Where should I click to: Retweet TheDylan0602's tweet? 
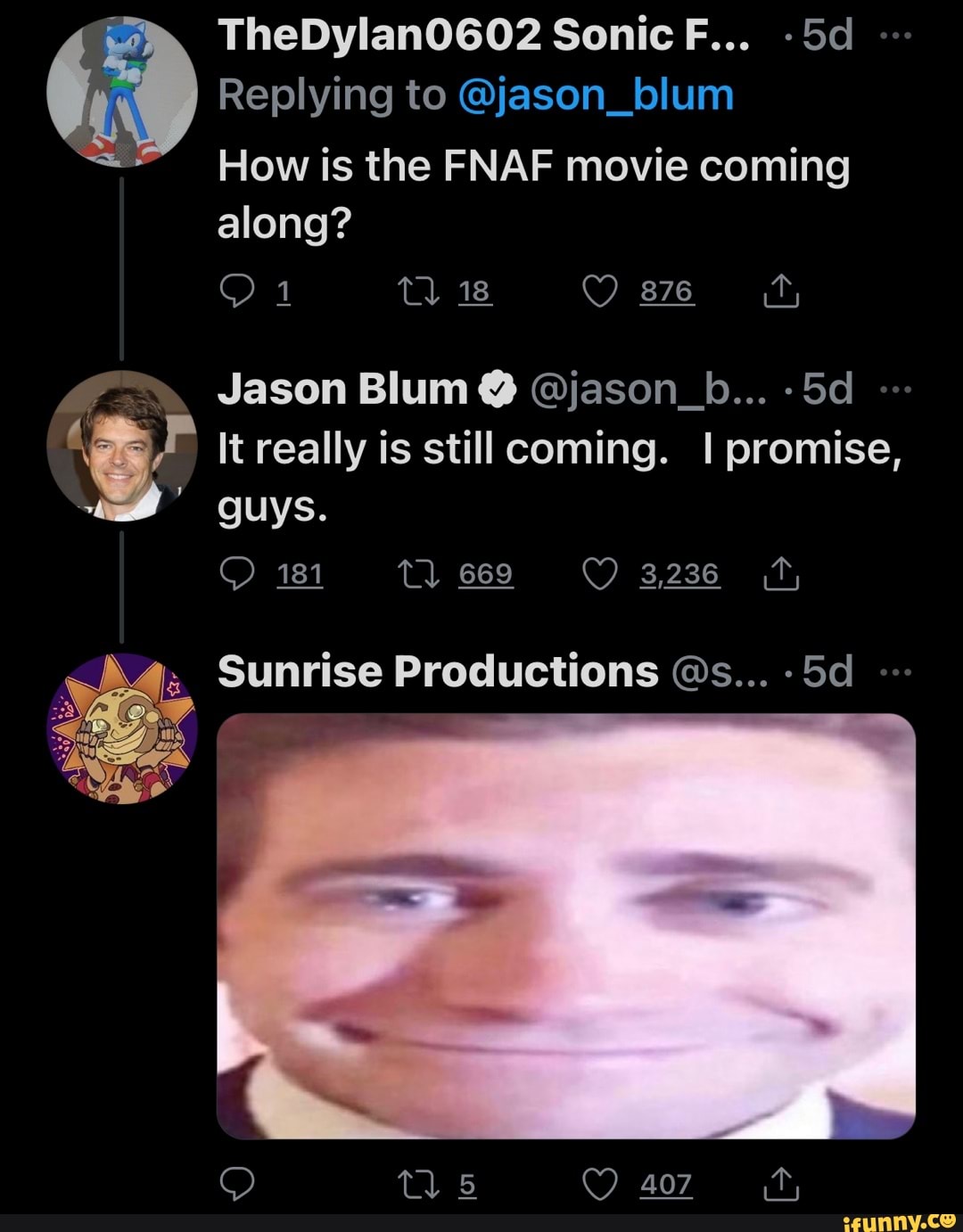[x=418, y=292]
